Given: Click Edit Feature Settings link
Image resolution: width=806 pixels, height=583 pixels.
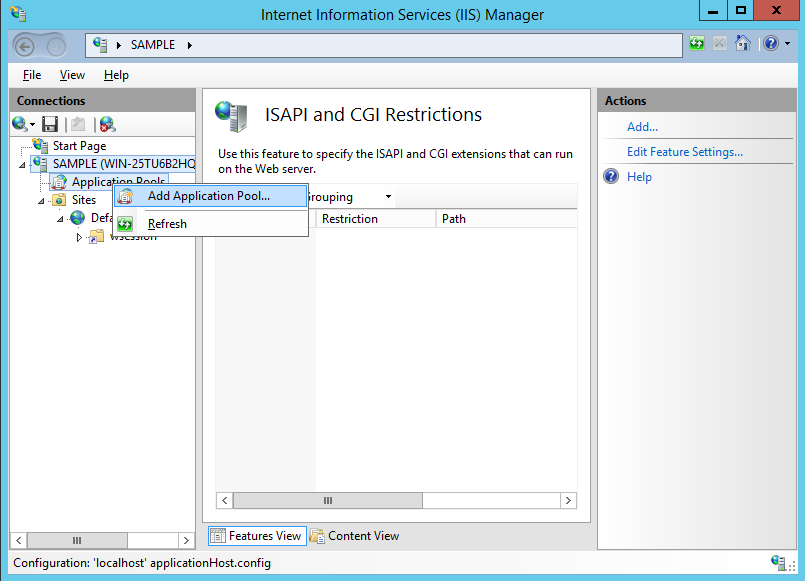Looking at the screenshot, I should (x=685, y=152).
